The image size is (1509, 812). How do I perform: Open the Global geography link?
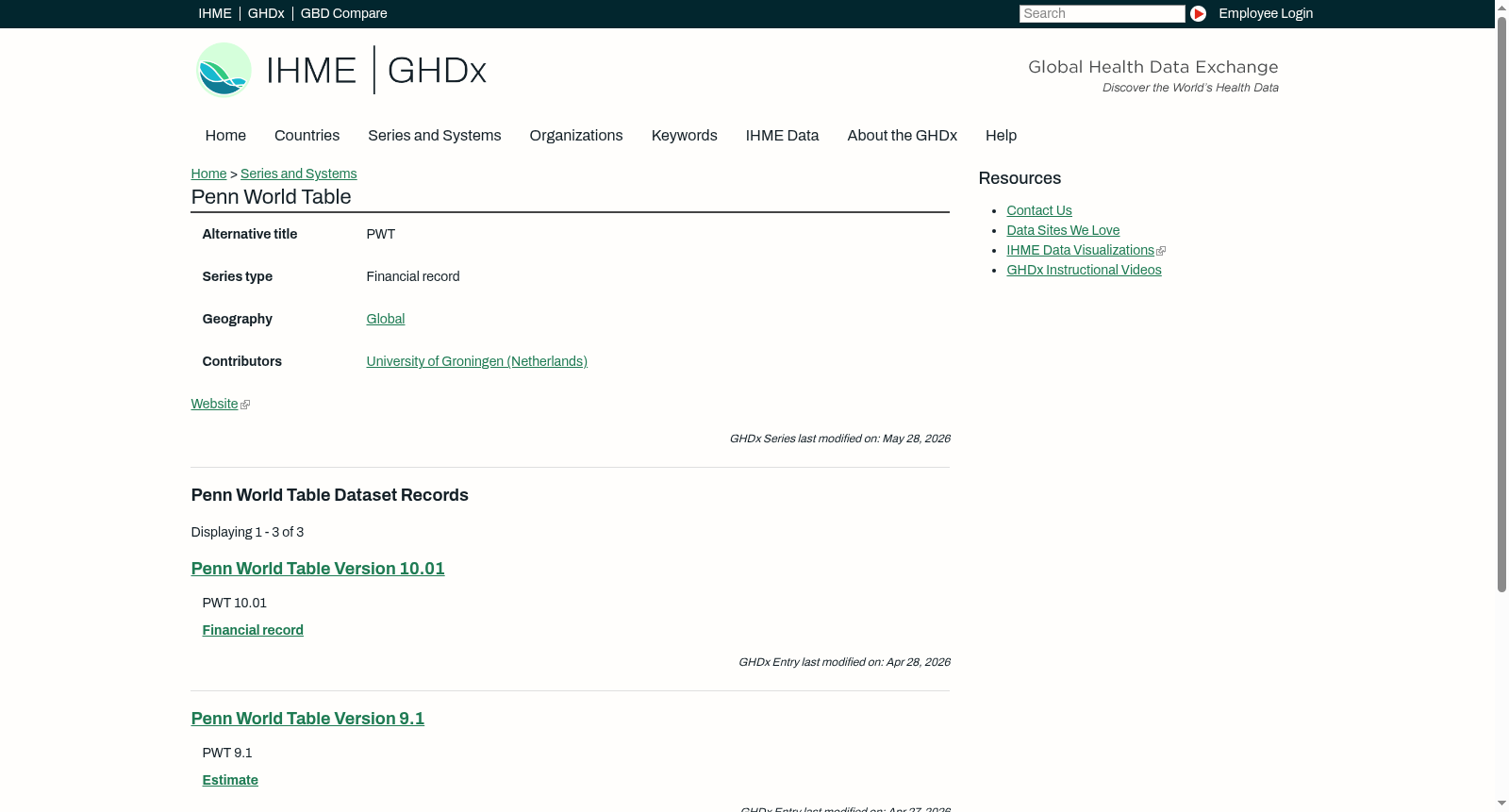point(386,319)
